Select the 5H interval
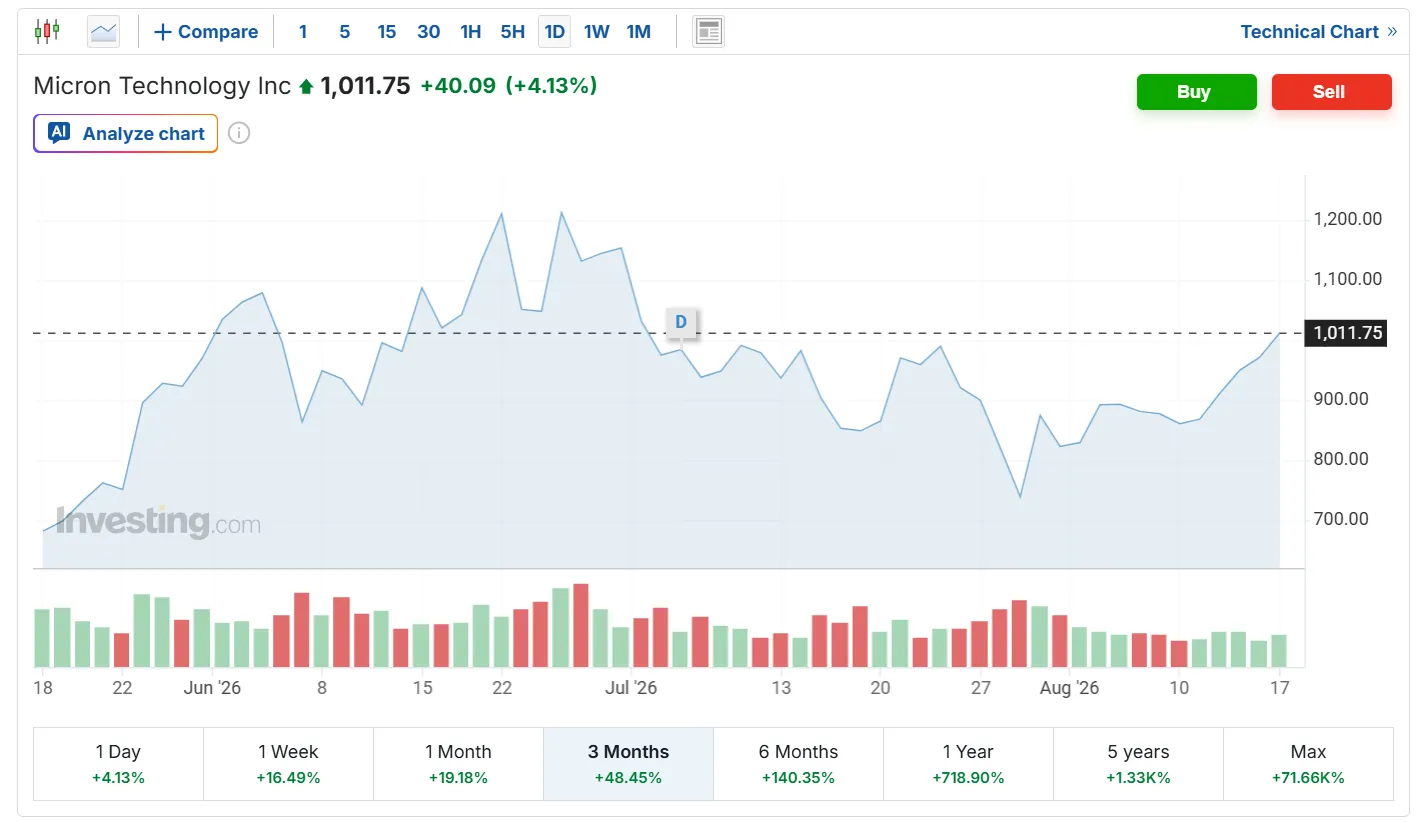This screenshot has width=1422, height=822. [513, 32]
